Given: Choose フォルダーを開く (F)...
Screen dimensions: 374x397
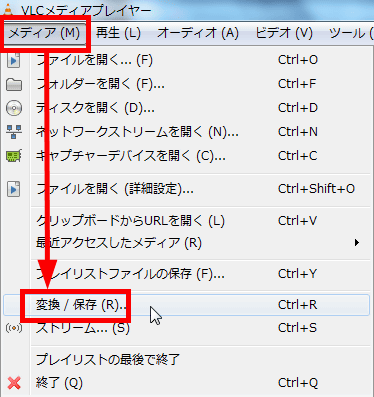Looking at the screenshot, I should 100,84.
